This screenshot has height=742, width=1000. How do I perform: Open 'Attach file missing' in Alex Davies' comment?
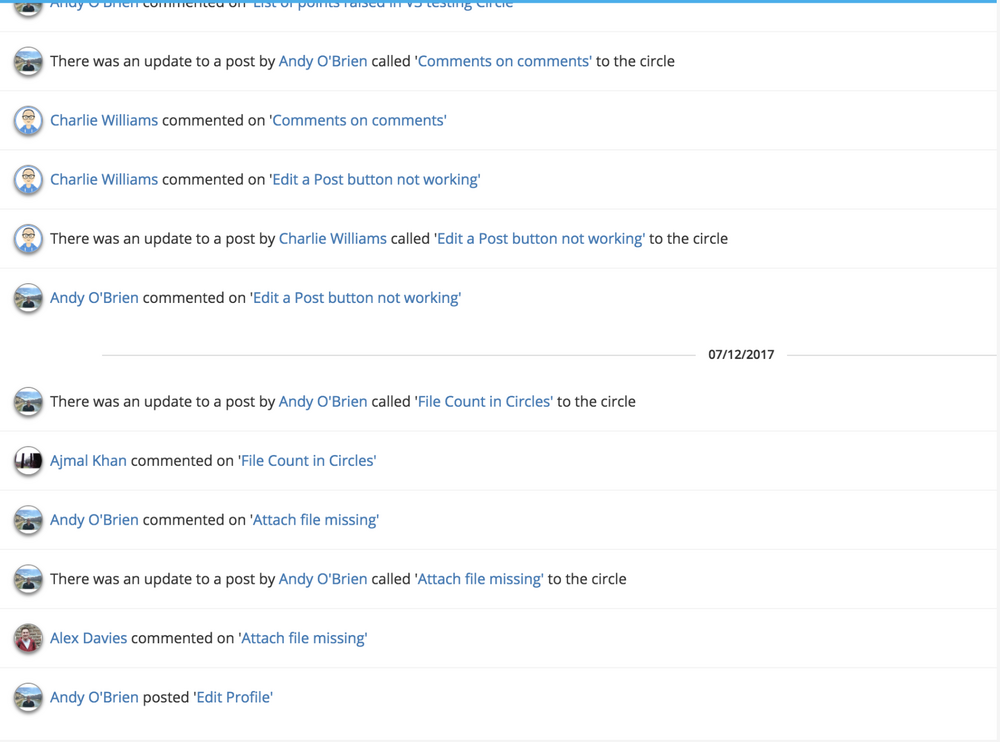coord(304,638)
